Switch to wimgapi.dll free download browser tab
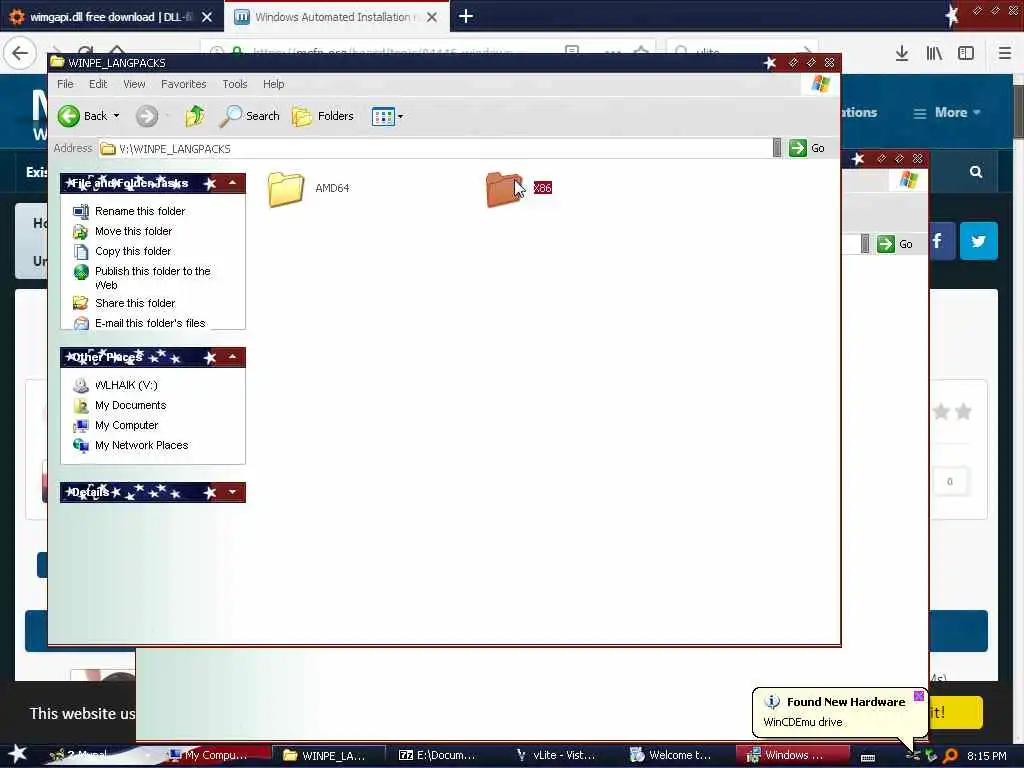The width and height of the screenshot is (1024, 768). [x=111, y=17]
